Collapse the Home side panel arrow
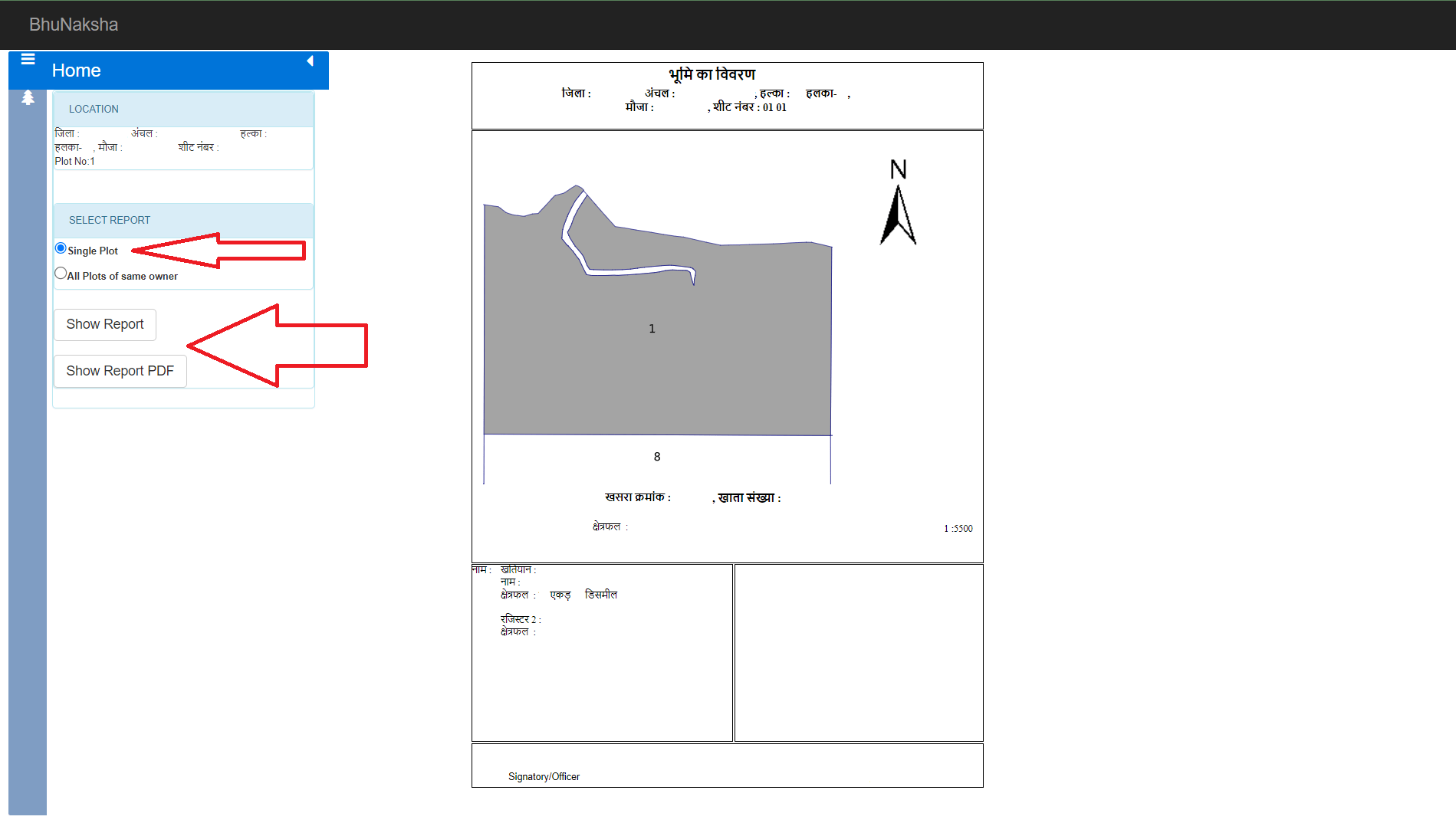 (310, 61)
